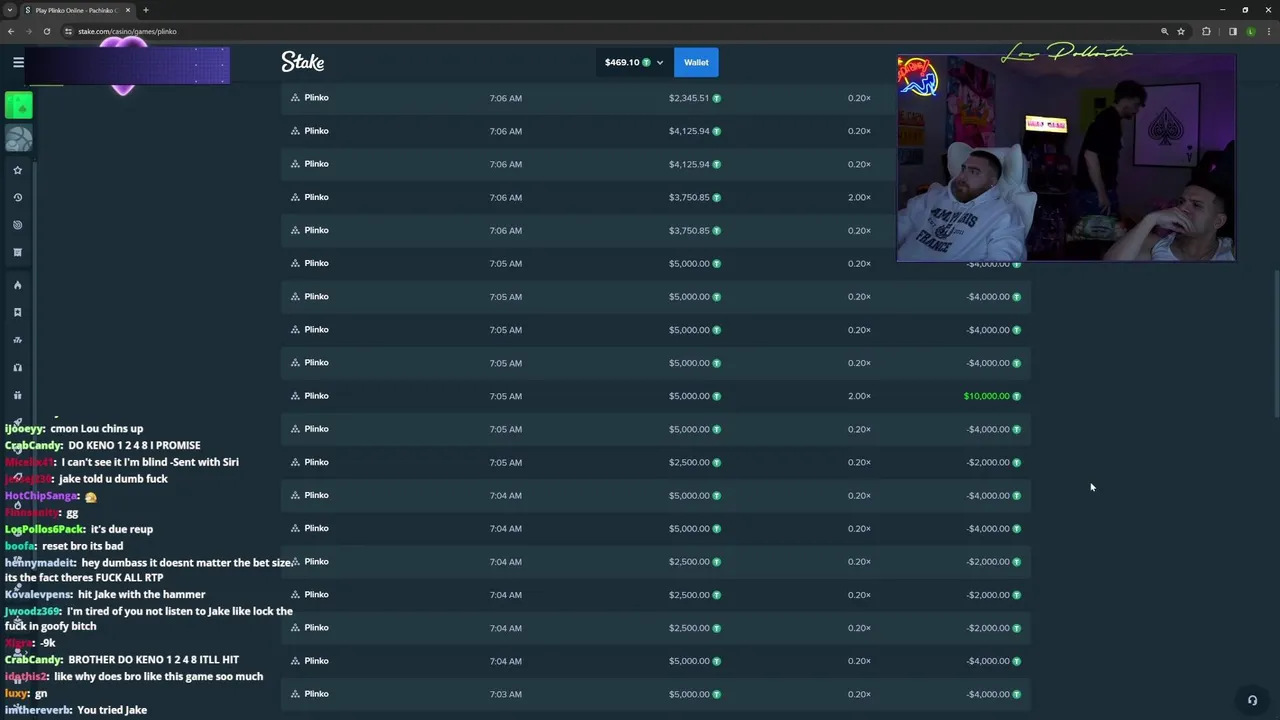Screen dimensions: 1280x720
Task: View site information icon in address bar
Action: click(69, 31)
